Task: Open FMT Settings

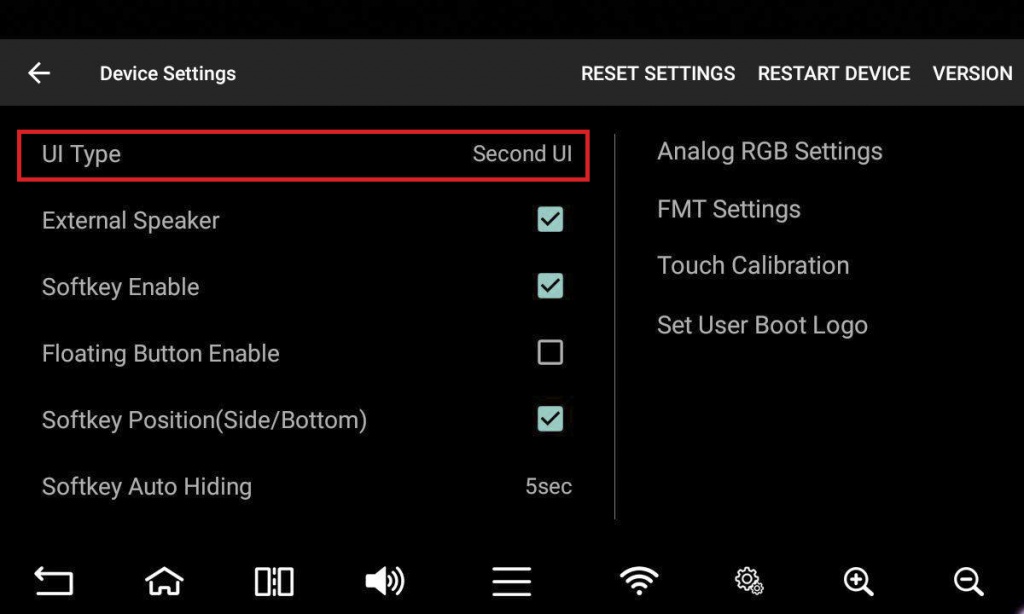Action: coord(728,209)
